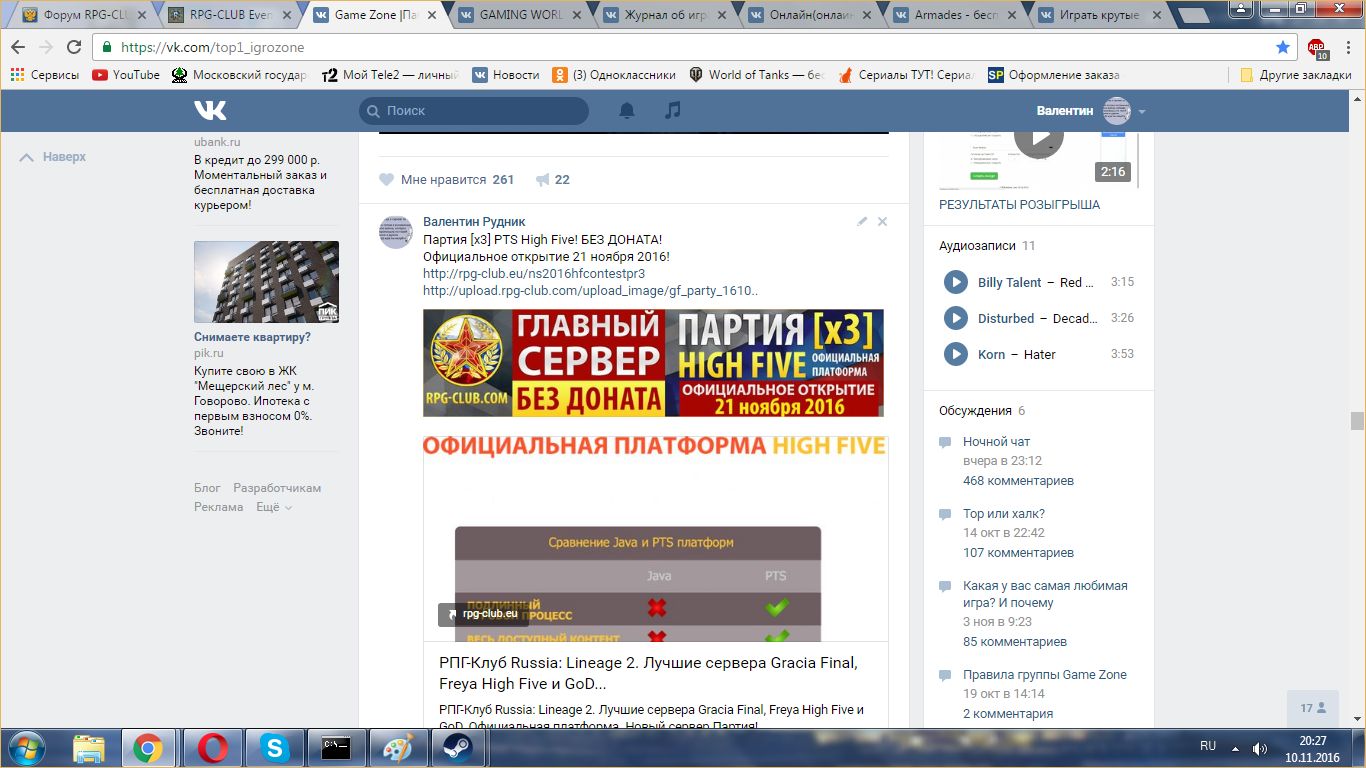This screenshot has width=1366, height=768.
Task: Open Steam from the taskbar
Action: [459, 748]
